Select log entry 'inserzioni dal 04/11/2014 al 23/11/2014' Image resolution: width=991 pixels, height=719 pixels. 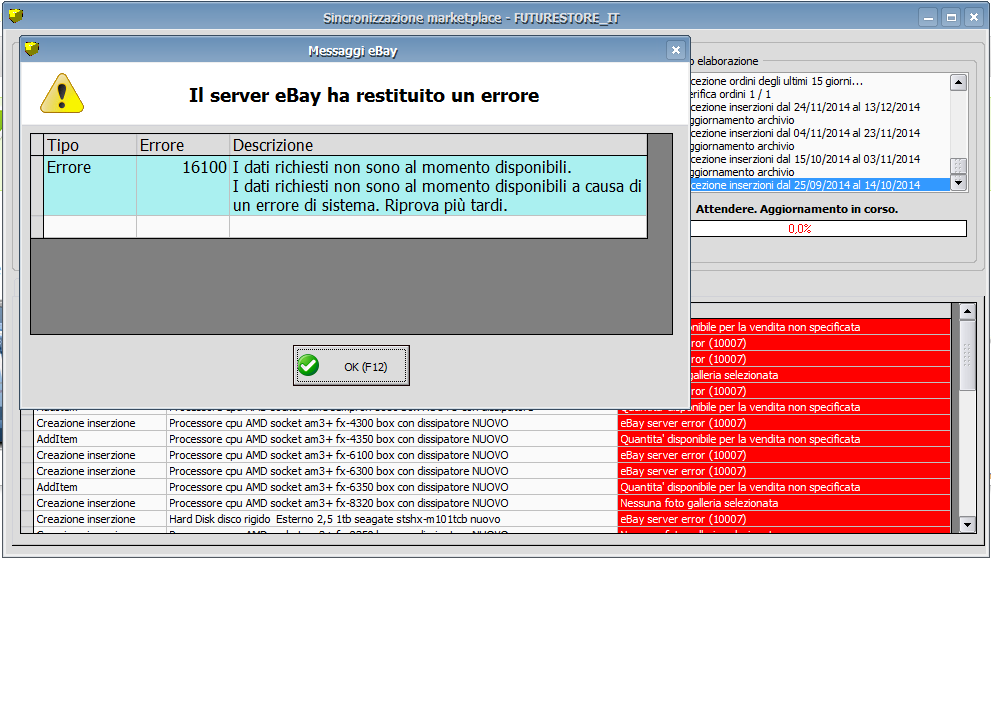(x=820, y=133)
